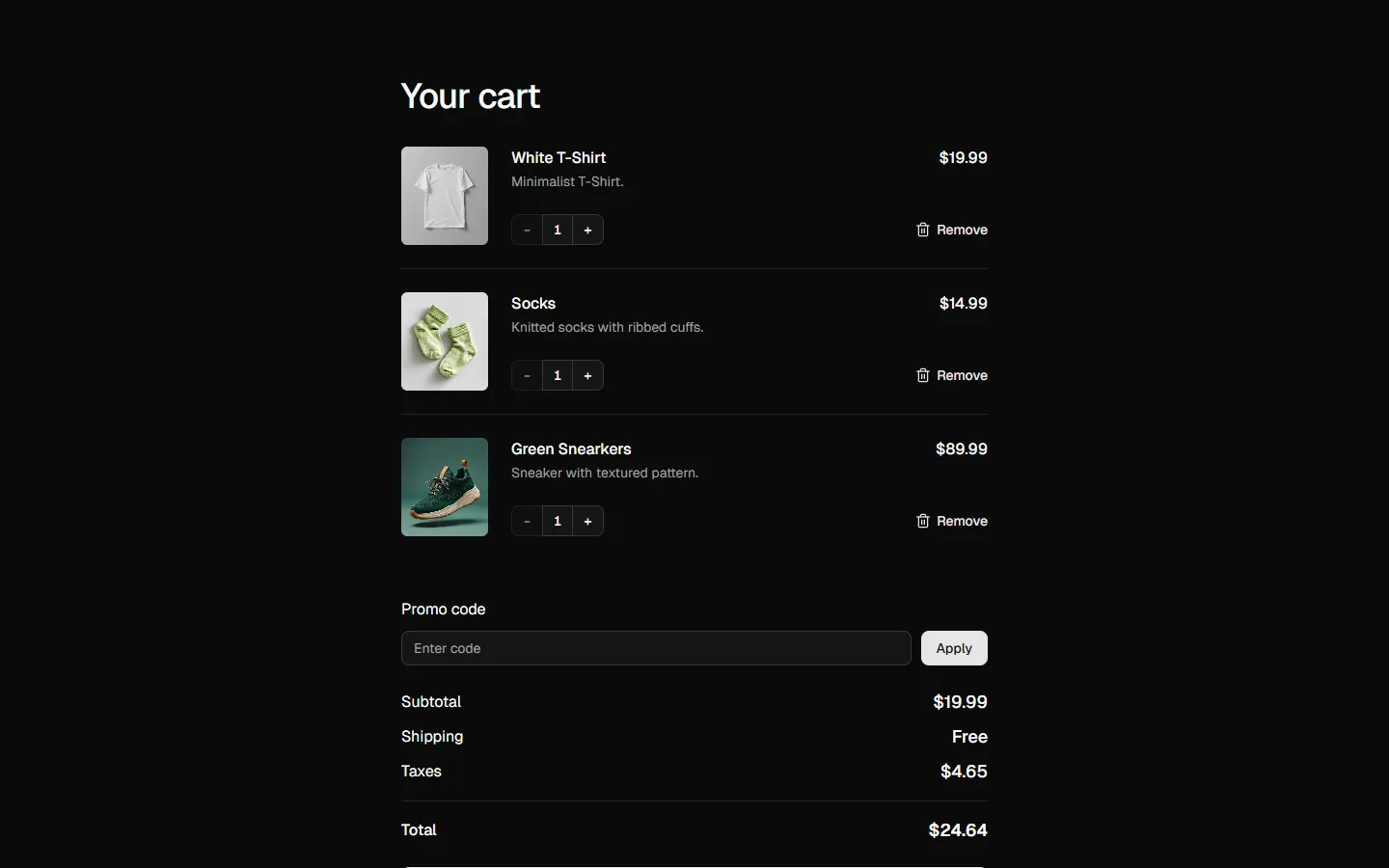Select the White T-Shirt product thumbnail
Screen dimensions: 1389x868
tap(444, 196)
